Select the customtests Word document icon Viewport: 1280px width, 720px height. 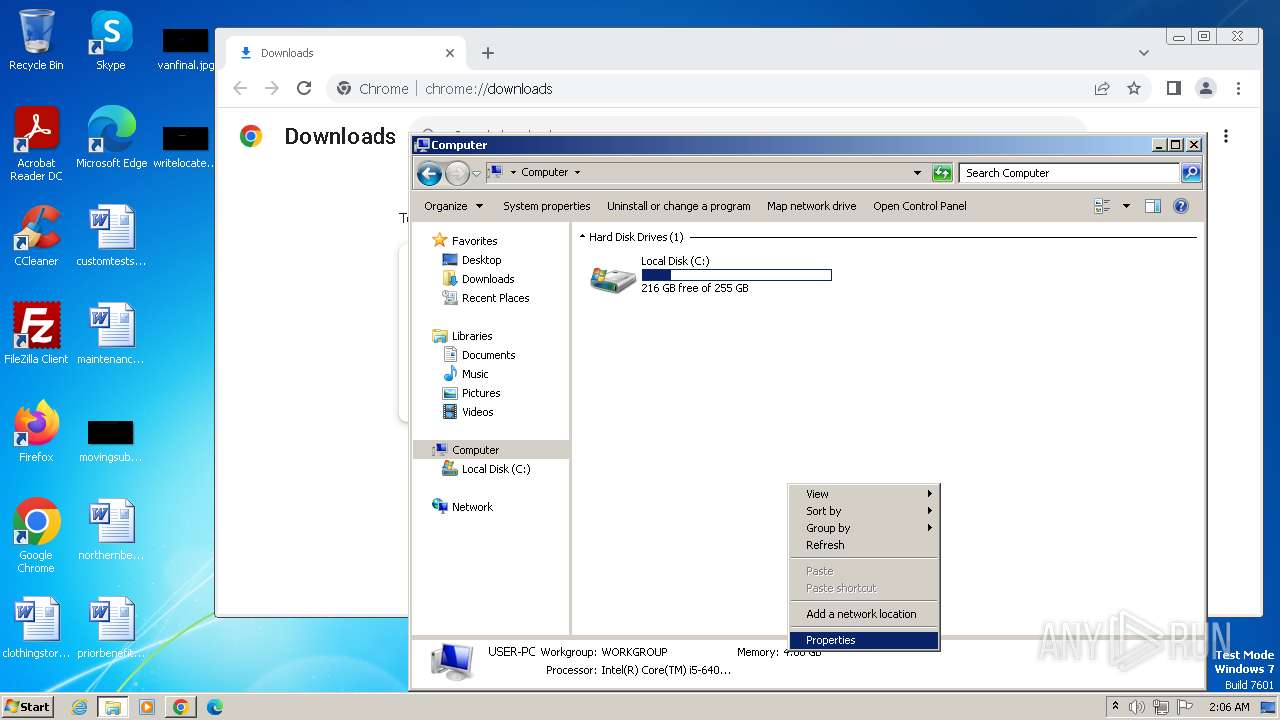111,237
